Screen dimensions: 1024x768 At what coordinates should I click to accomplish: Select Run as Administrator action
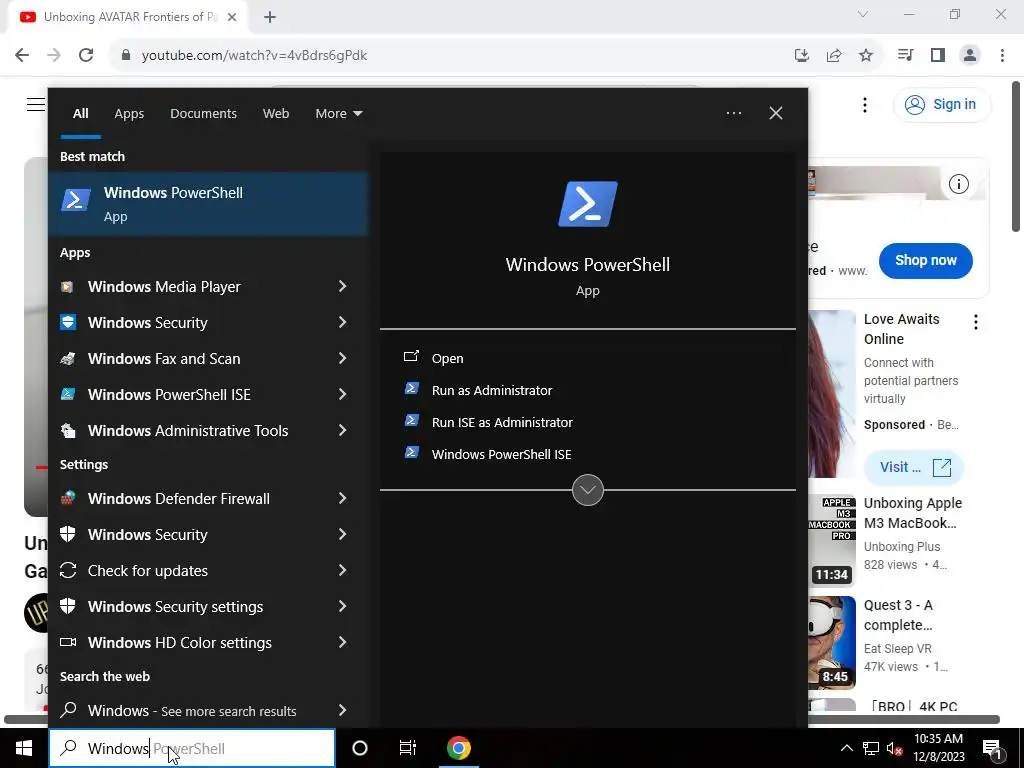pyautogui.click(x=492, y=390)
